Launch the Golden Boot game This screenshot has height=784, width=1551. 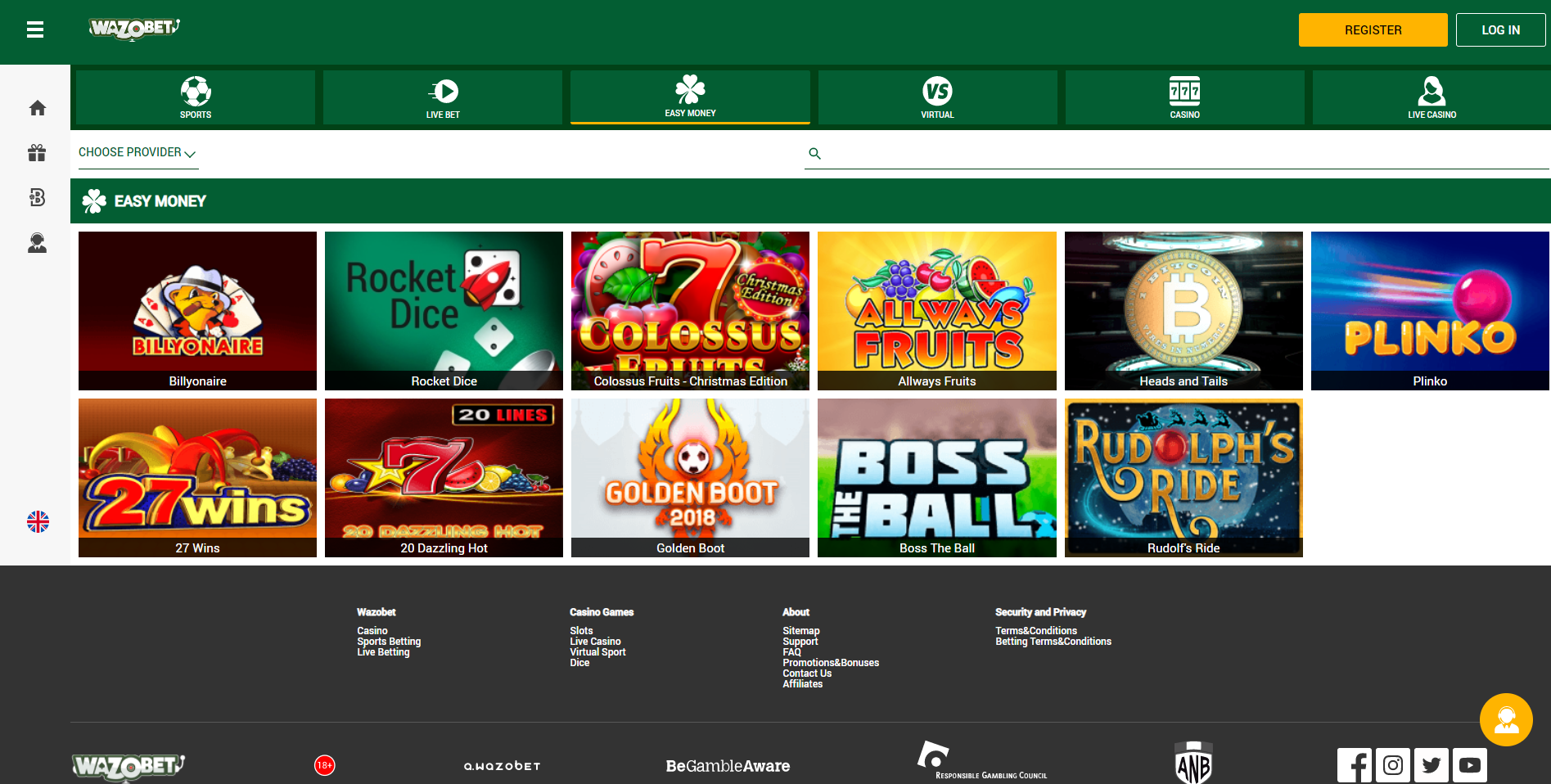[690, 478]
